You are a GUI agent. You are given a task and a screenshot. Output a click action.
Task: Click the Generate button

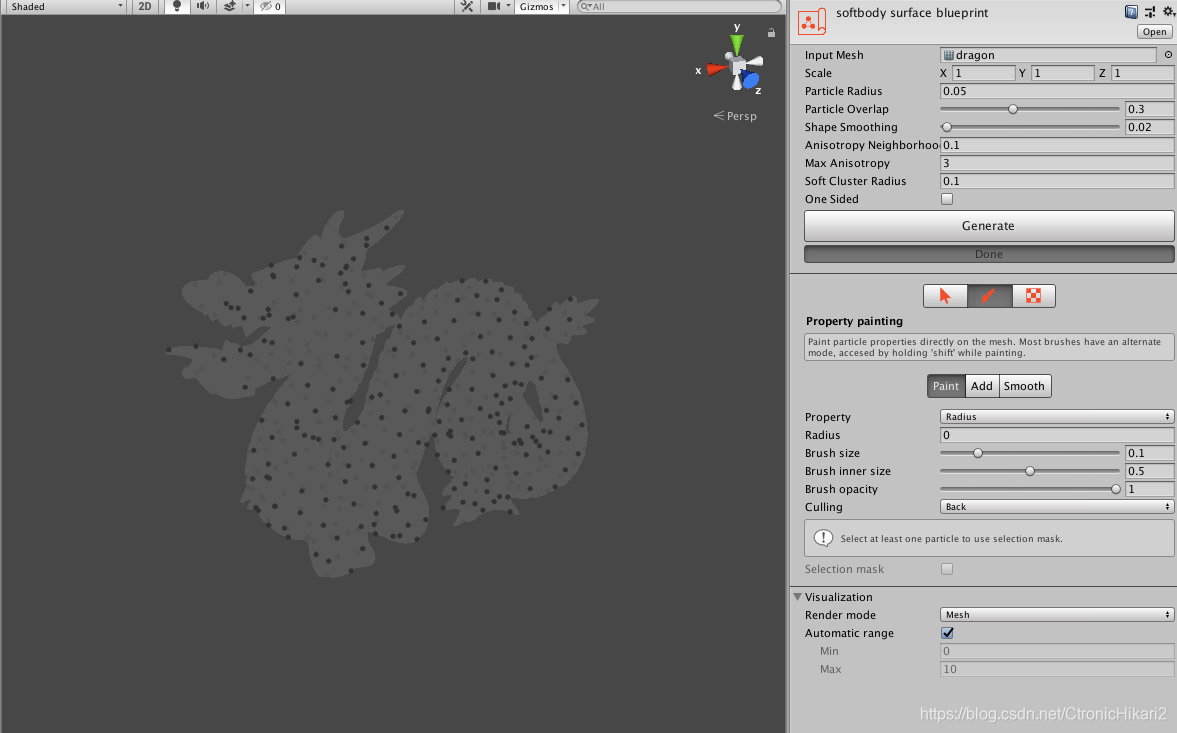point(988,225)
